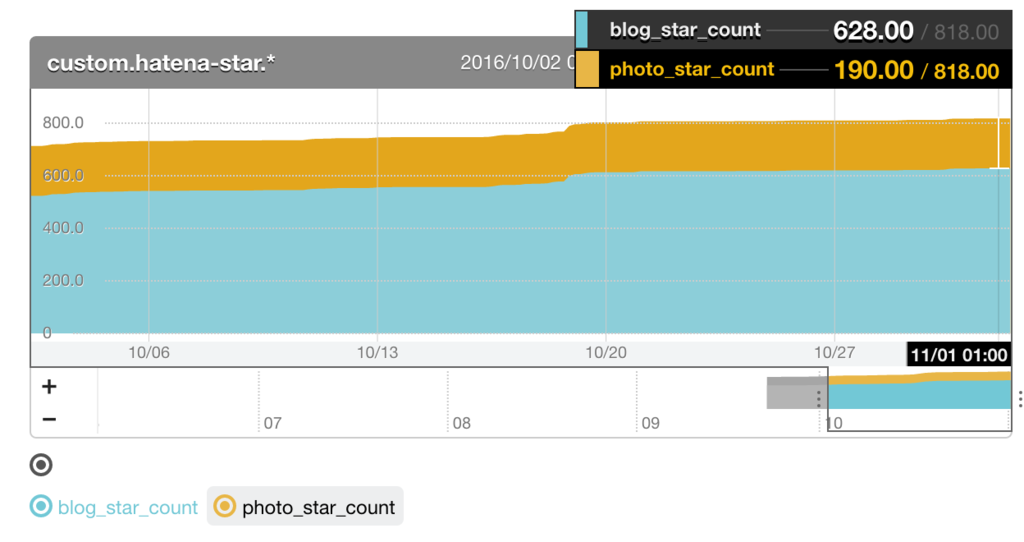Click the blog_star_count blue circle icon
The width and height of the screenshot is (1024, 542).
click(x=40, y=506)
